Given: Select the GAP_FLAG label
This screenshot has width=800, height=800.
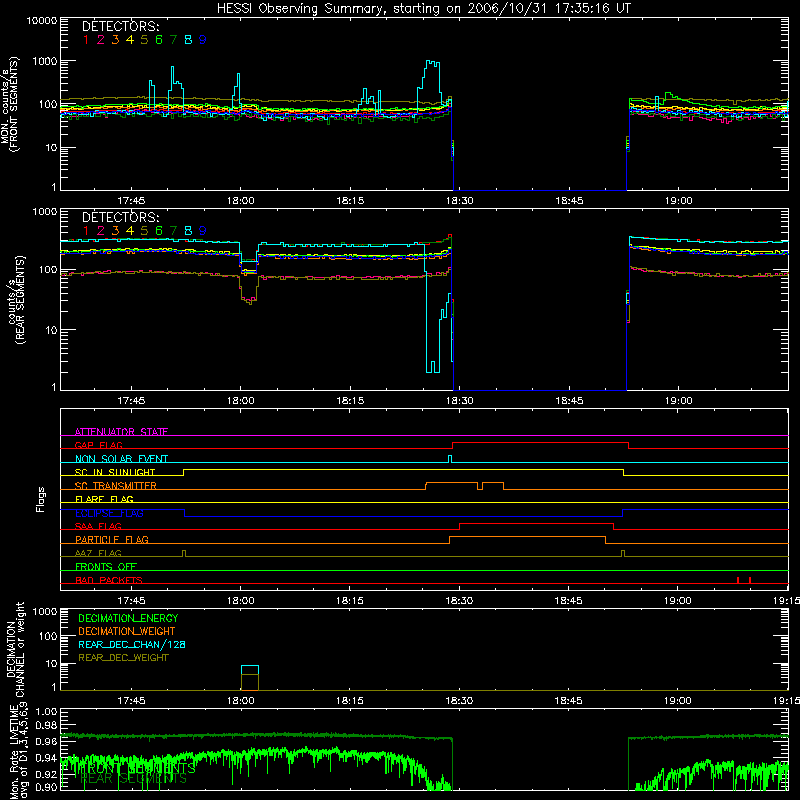Looking at the screenshot, I should [x=98, y=445].
